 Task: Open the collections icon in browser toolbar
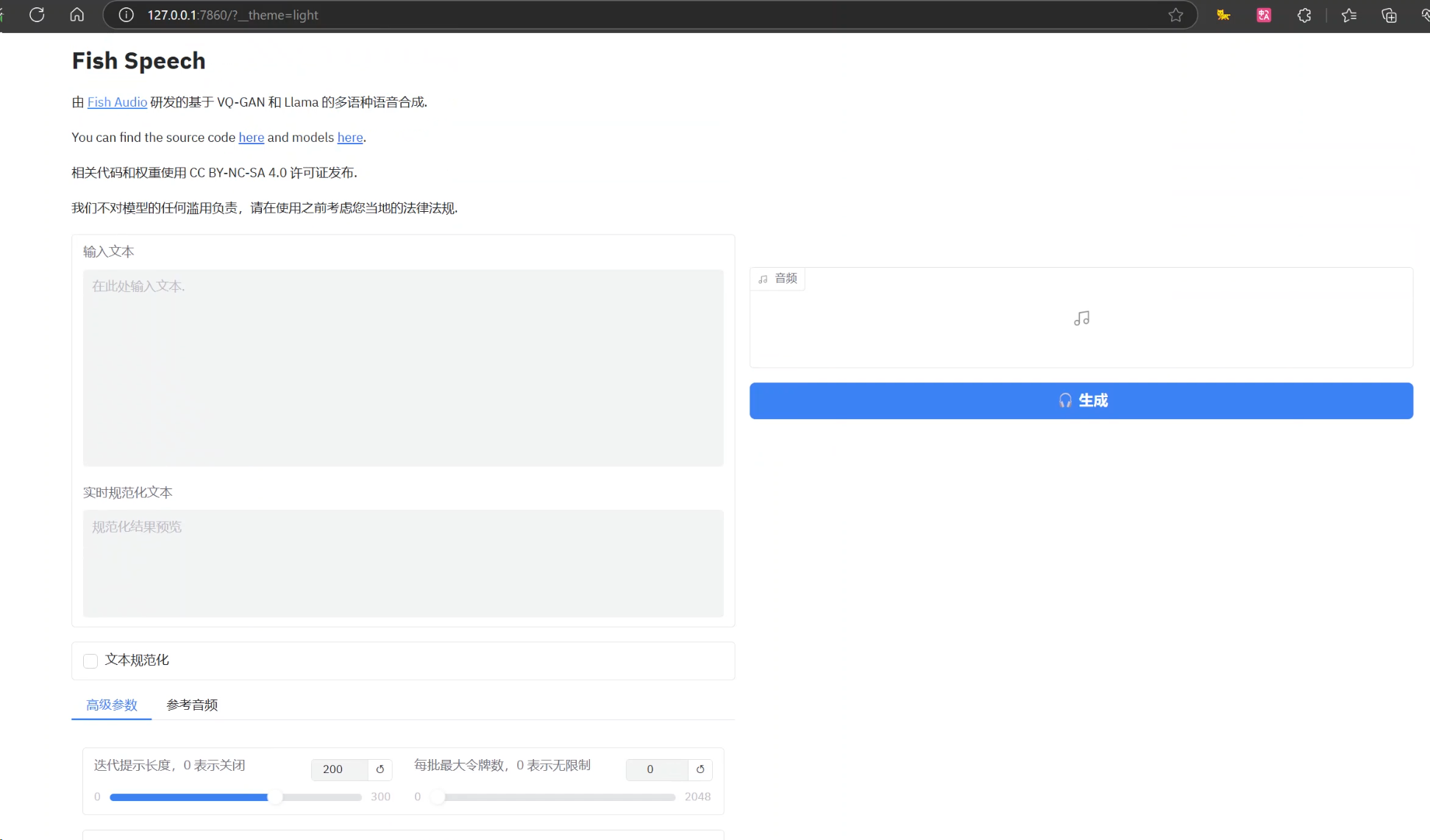click(1389, 15)
